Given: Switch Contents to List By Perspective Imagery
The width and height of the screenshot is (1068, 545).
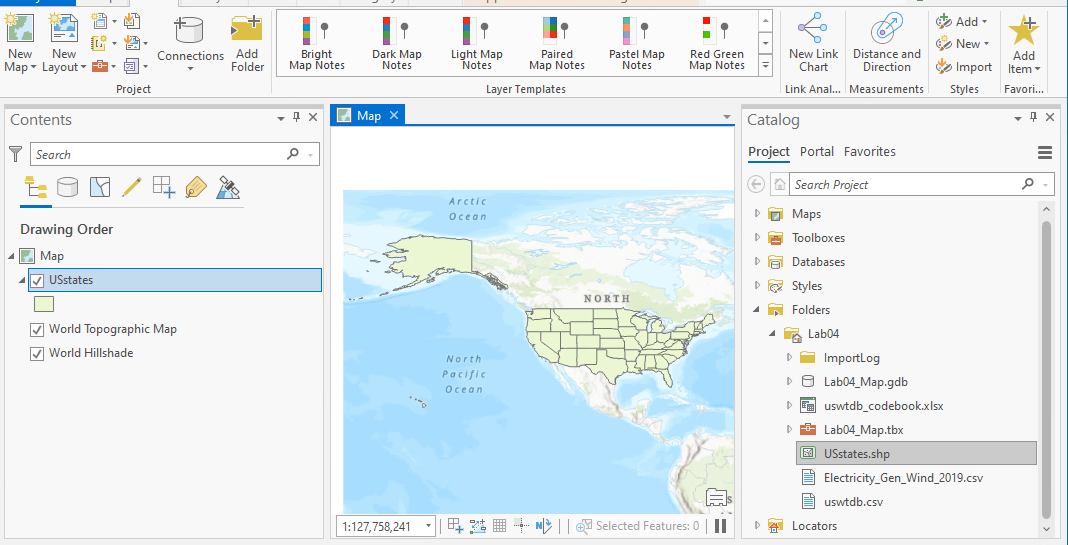Looking at the screenshot, I should click(227, 187).
